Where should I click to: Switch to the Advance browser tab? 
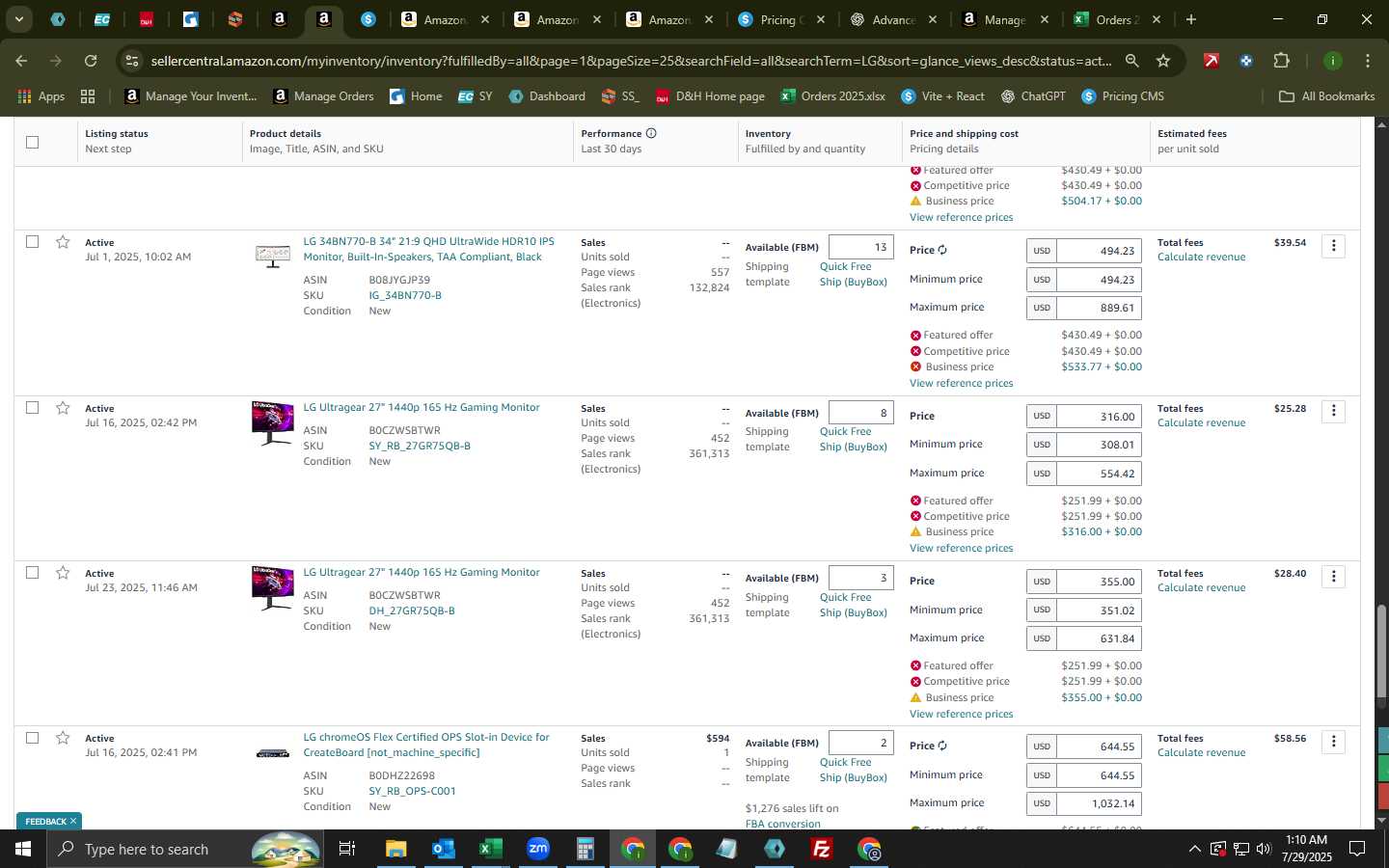click(x=895, y=19)
